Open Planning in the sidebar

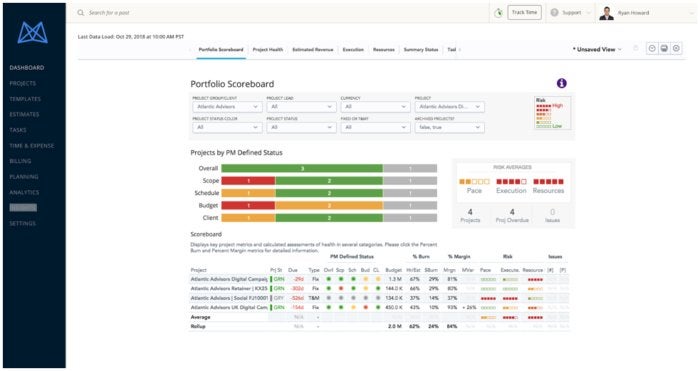point(24,177)
